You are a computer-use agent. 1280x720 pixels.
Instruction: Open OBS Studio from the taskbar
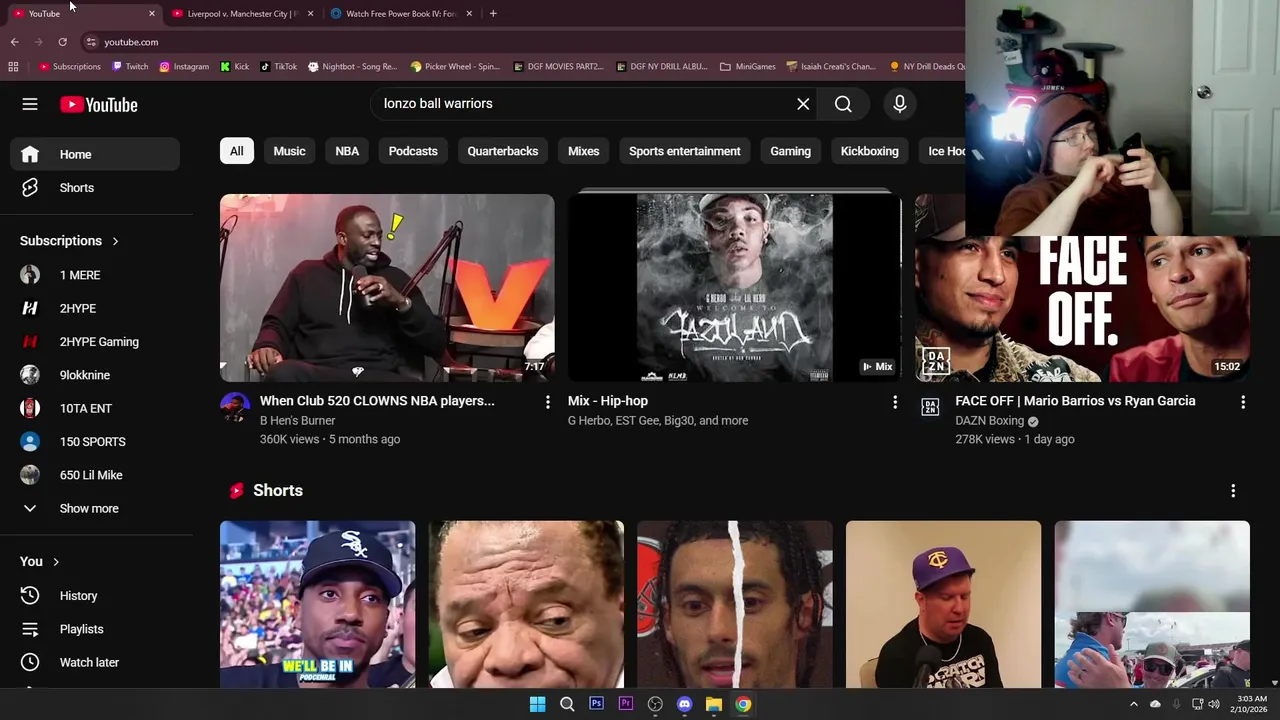(655, 704)
